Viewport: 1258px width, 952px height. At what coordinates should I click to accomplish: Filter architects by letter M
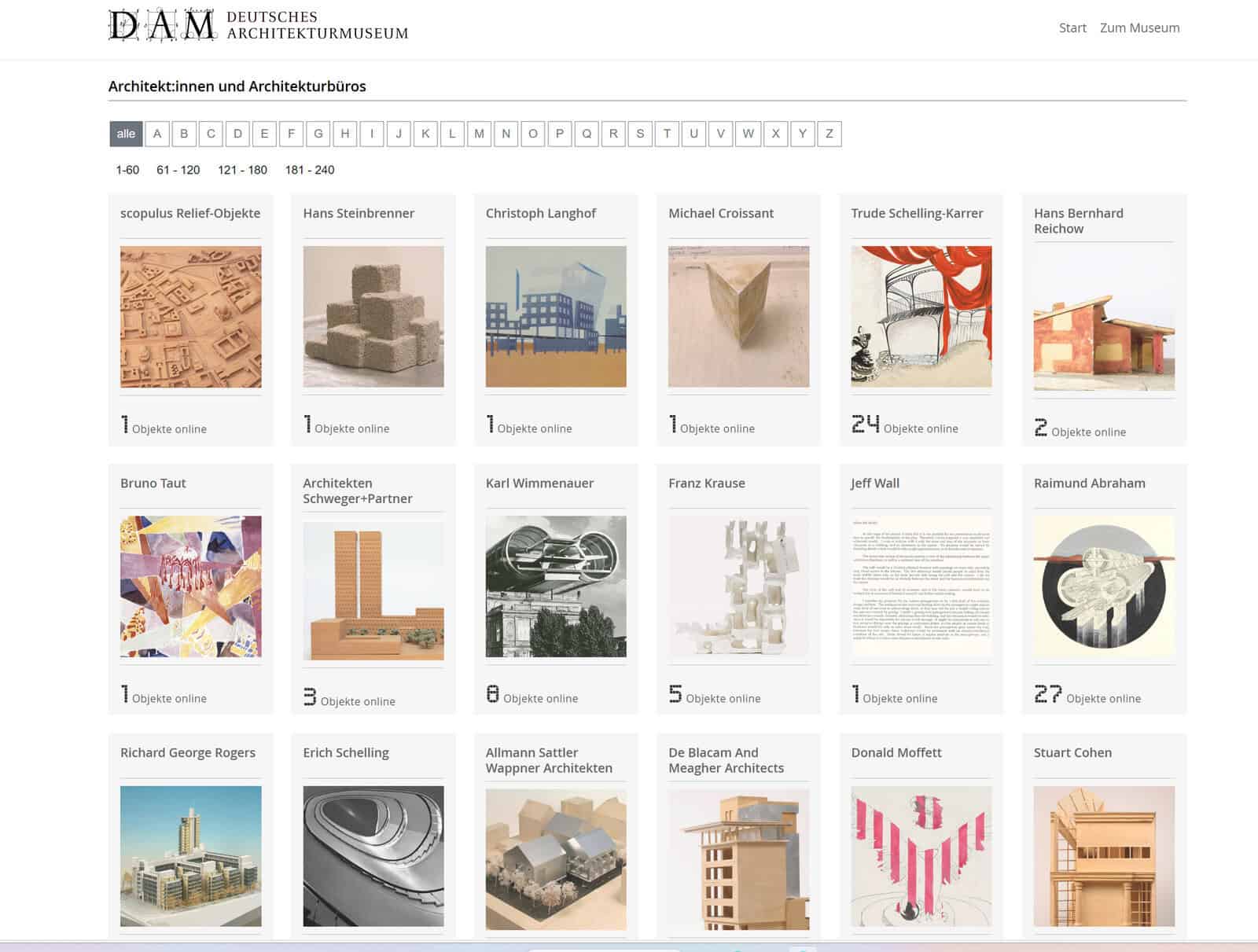coord(479,134)
